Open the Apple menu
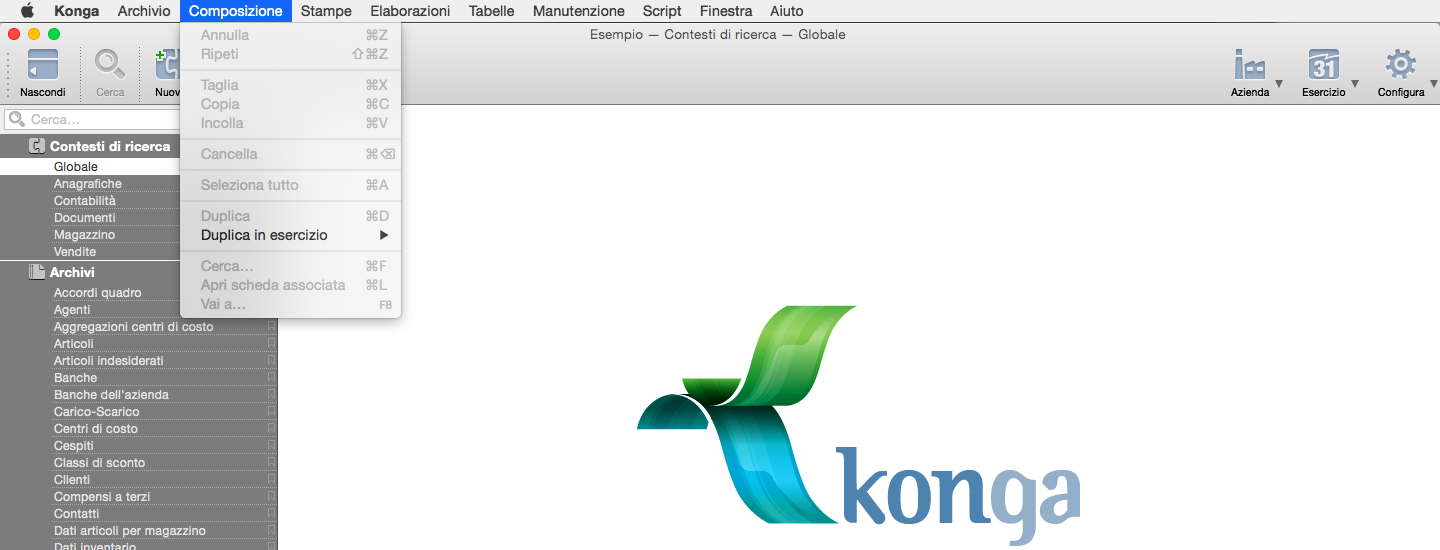 (27, 11)
